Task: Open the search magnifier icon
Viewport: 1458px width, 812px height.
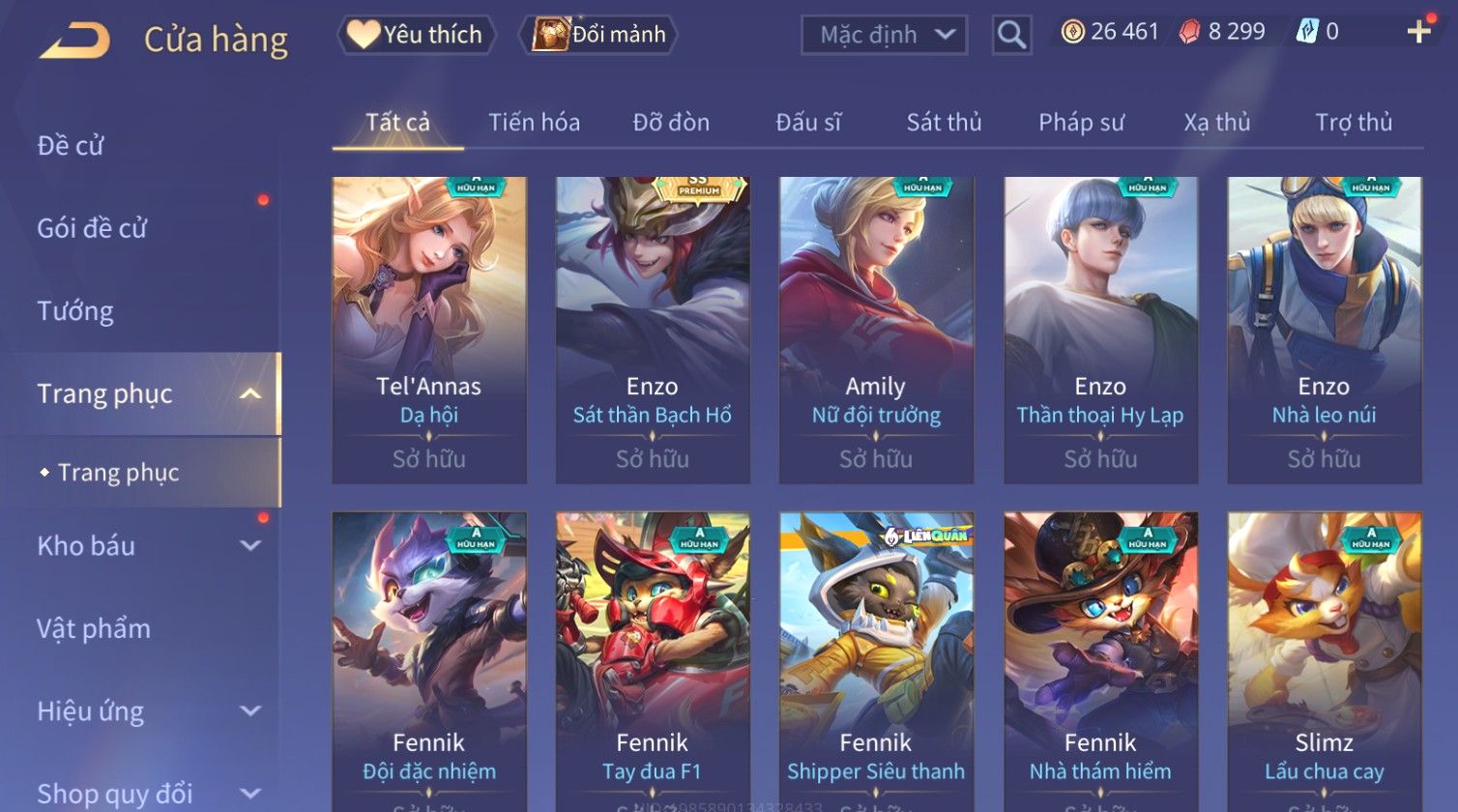Action: (1011, 35)
